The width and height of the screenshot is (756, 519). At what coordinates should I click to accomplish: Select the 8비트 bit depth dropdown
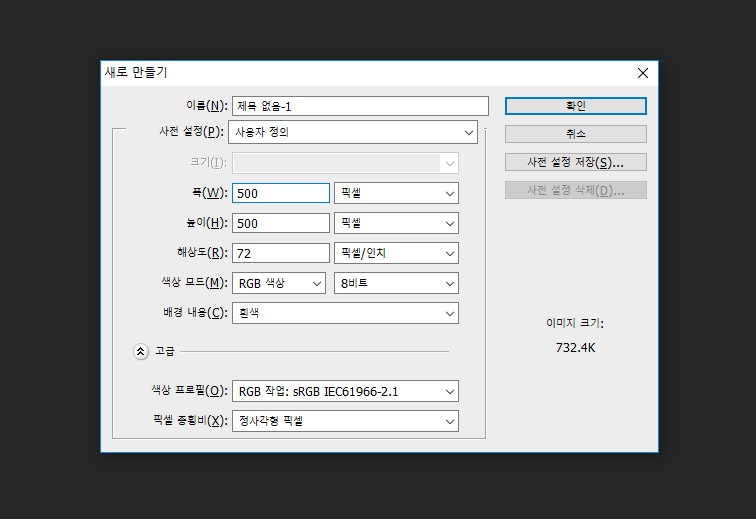point(396,283)
